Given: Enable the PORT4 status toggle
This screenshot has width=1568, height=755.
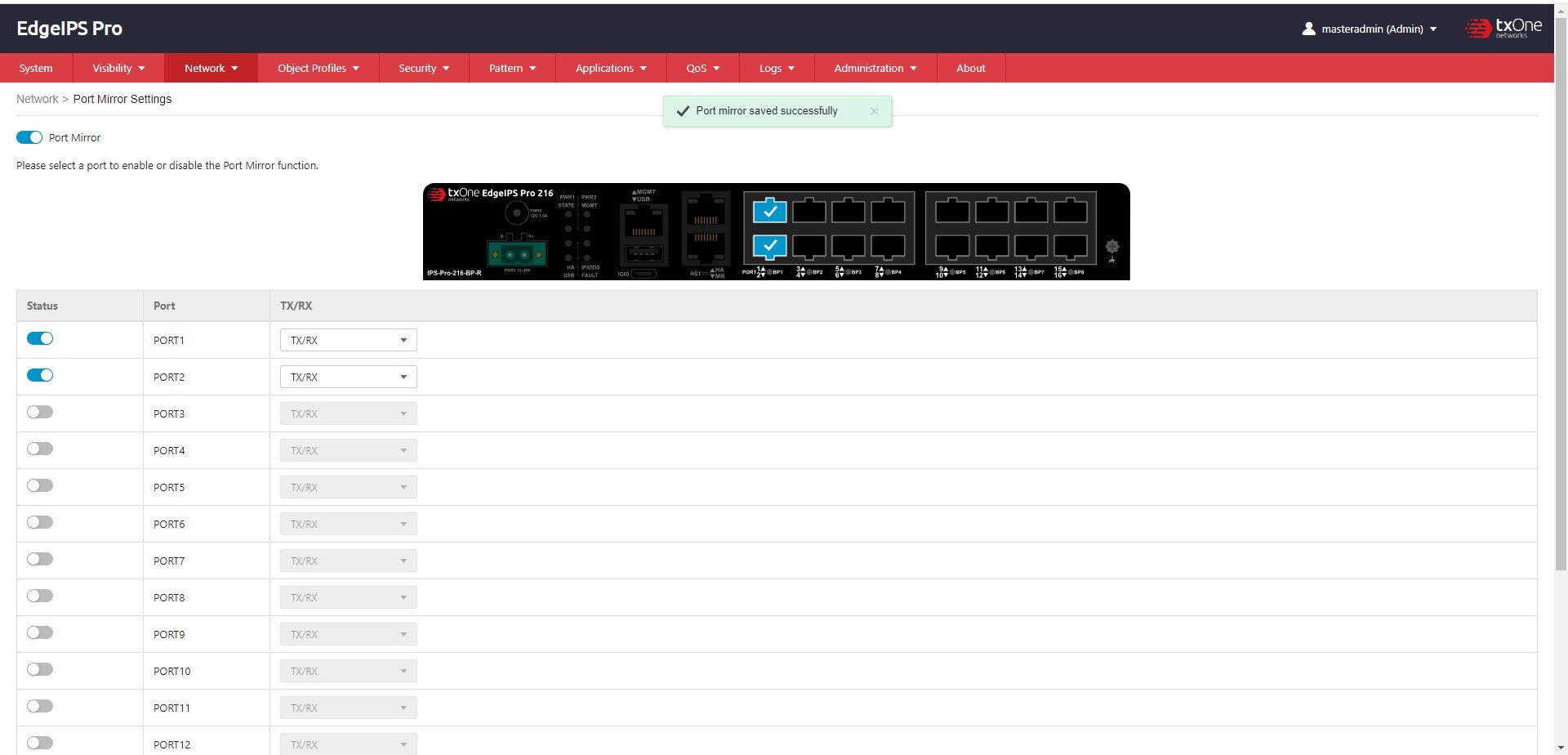Looking at the screenshot, I should tap(40, 449).
